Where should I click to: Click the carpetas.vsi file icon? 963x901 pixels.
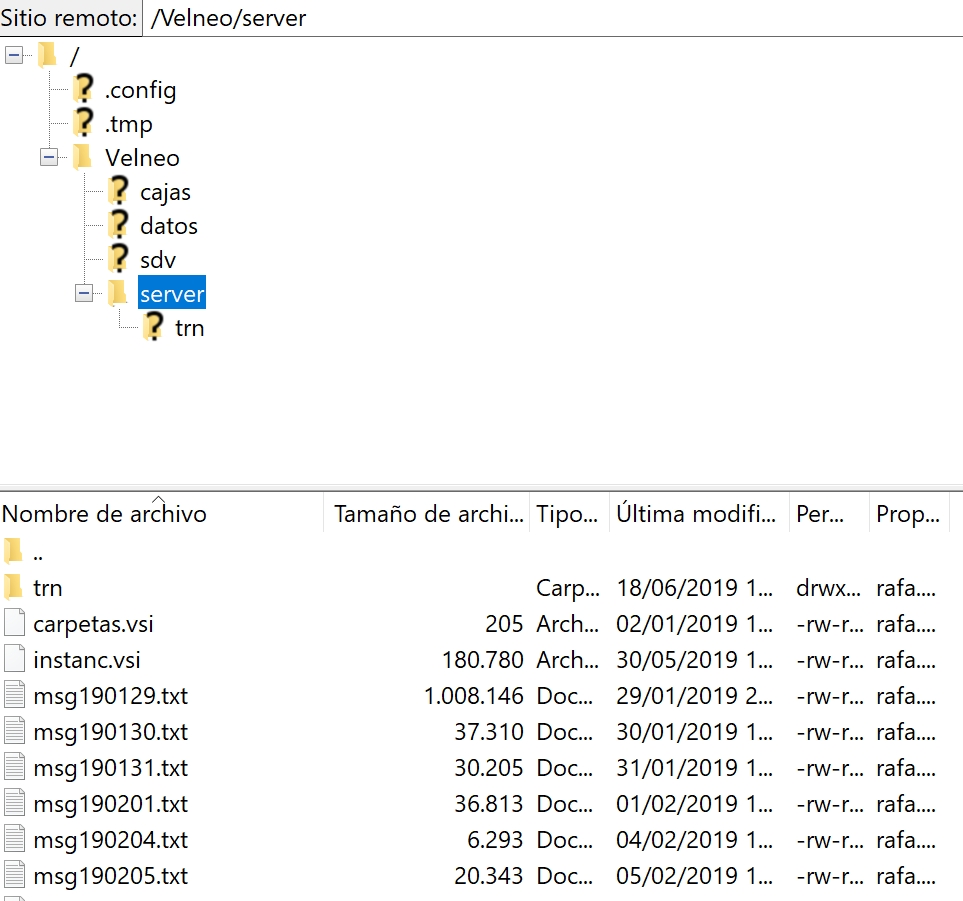point(14,624)
